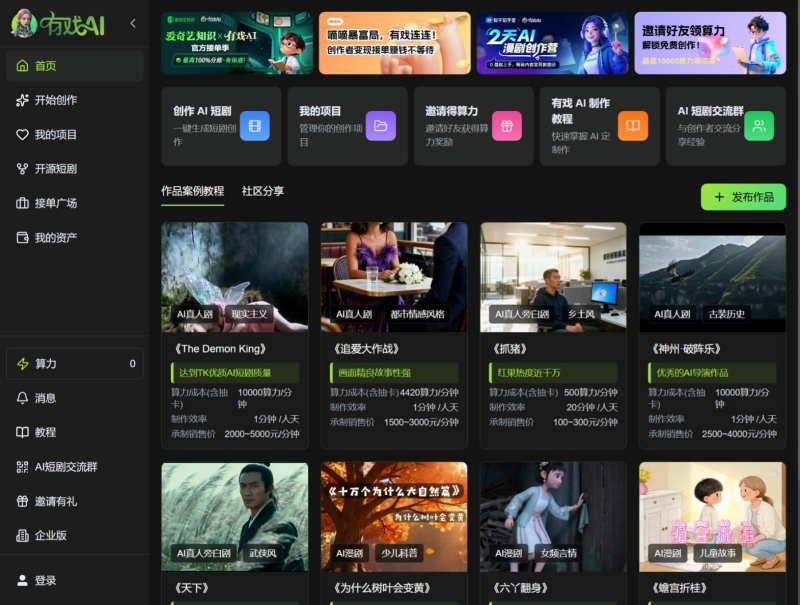Open the 2天AI漫剧创作营 banner
This screenshot has height=605, width=800.
[x=553, y=43]
